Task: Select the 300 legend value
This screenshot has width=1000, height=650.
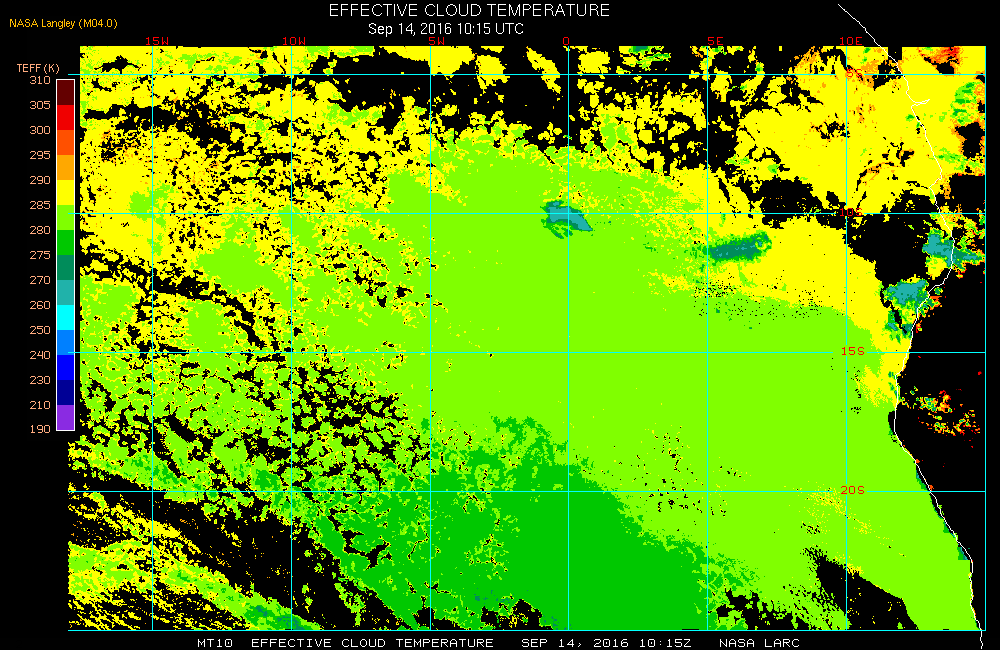Action: 40,129
